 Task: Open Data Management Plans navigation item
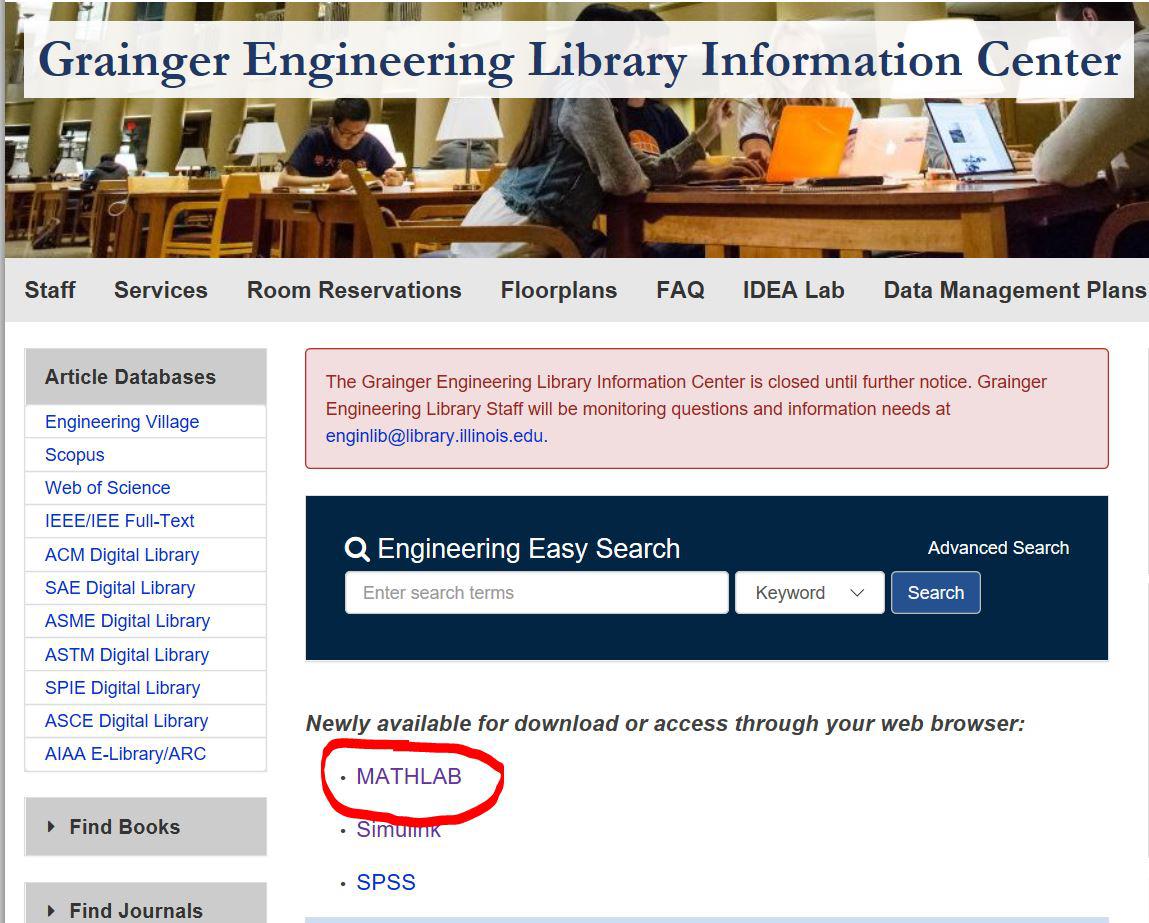(1015, 290)
